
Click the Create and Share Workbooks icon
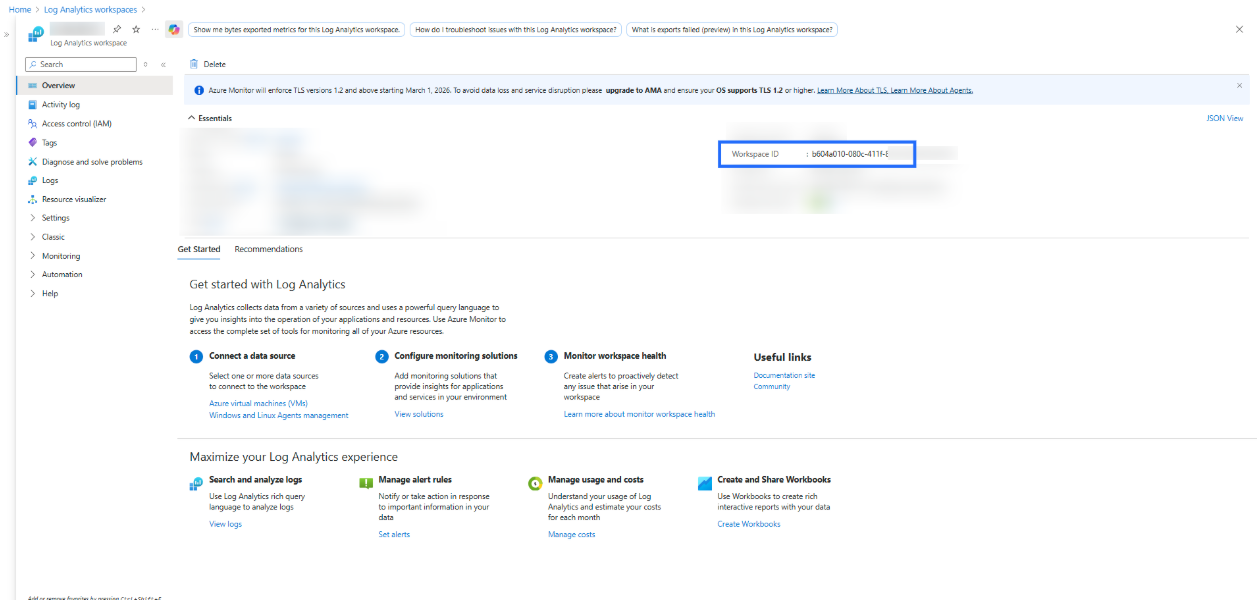[706, 484]
